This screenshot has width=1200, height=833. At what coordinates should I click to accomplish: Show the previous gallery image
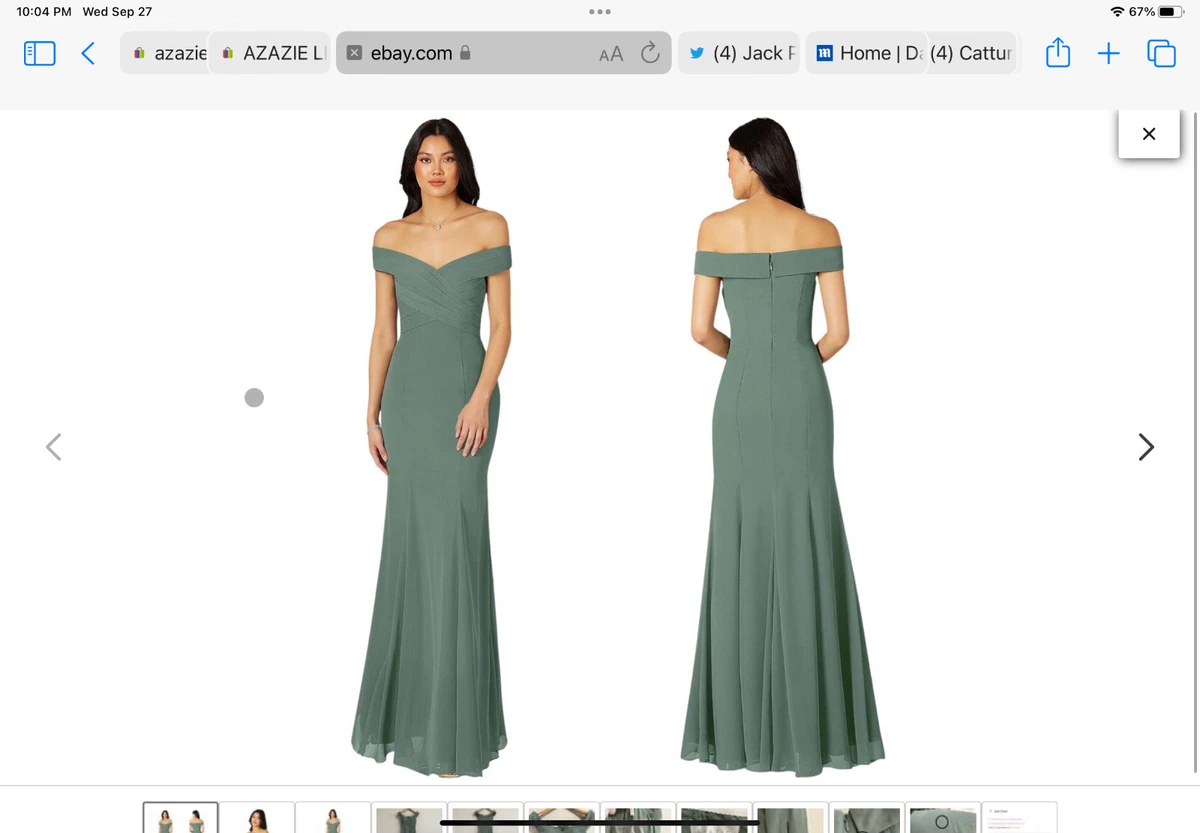54,447
